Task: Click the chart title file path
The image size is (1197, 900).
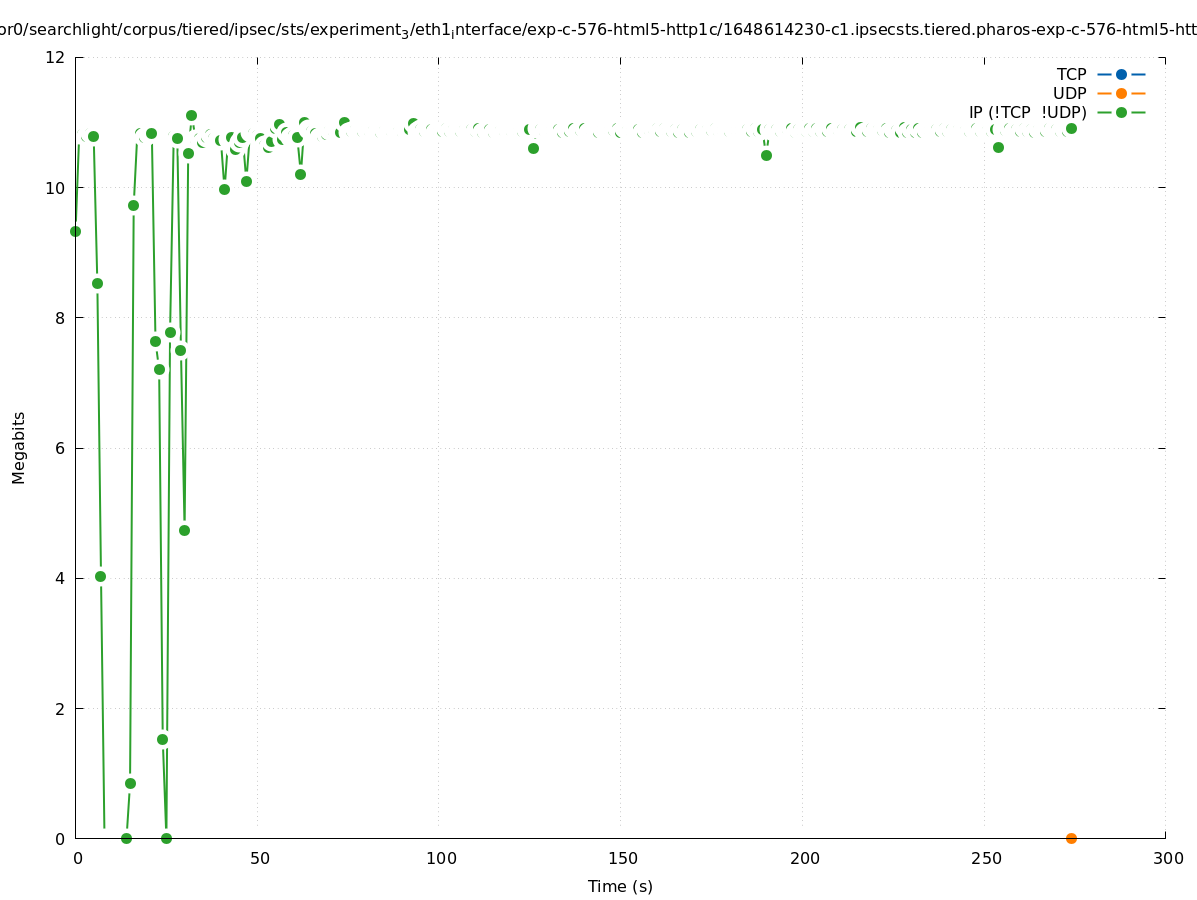Action: pyautogui.click(x=598, y=30)
